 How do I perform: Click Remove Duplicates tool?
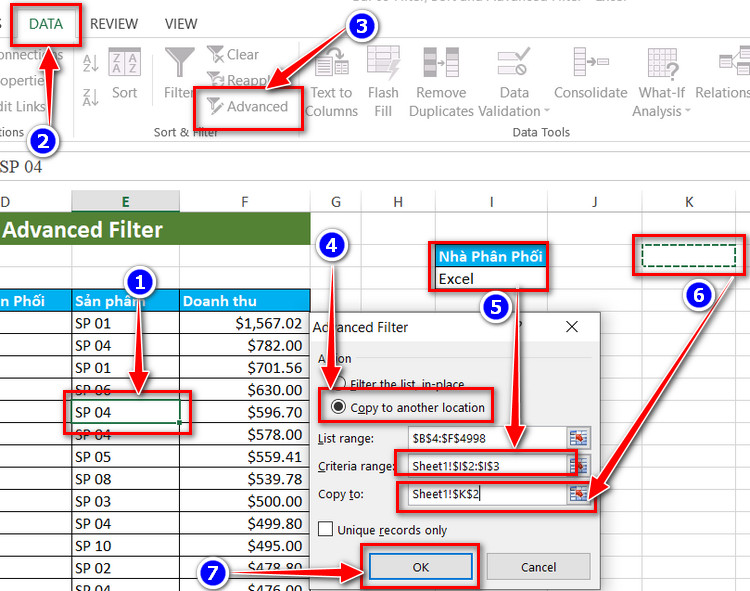pyautogui.click(x=441, y=82)
